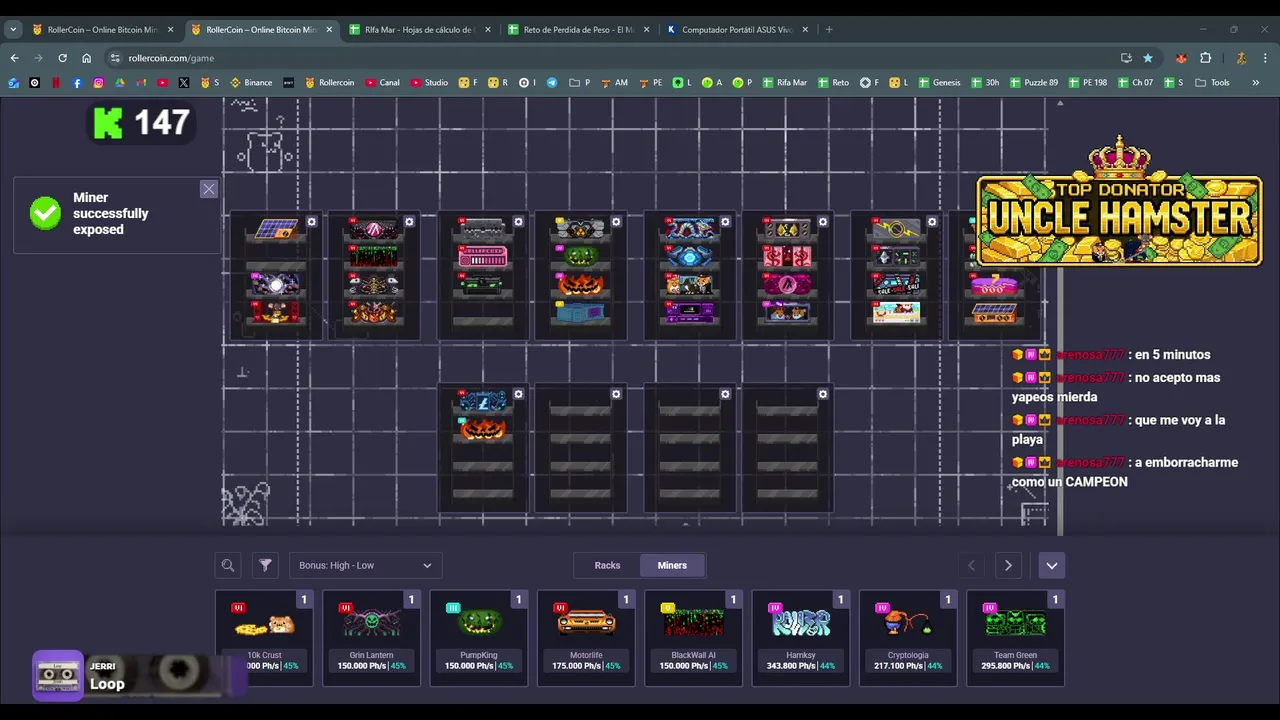
Task: Click the install-app icon in address bar
Action: pos(1126,58)
